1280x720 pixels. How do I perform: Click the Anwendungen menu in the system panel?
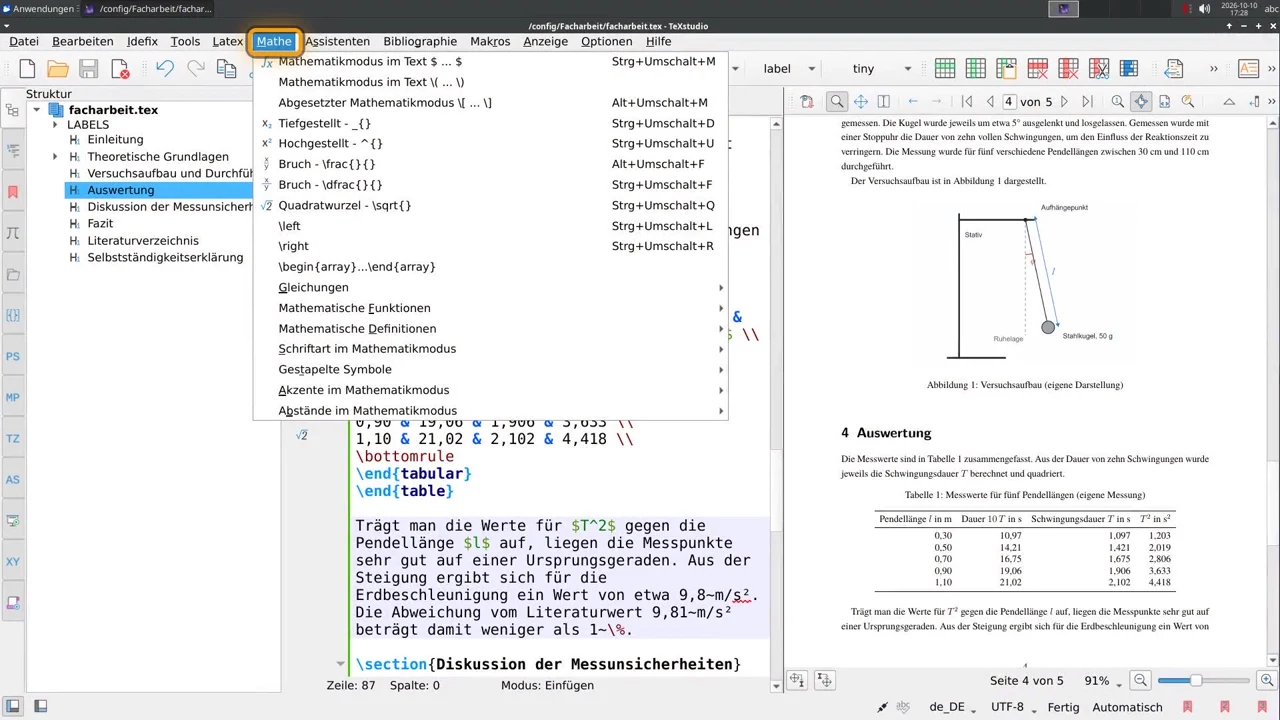pos(37,9)
